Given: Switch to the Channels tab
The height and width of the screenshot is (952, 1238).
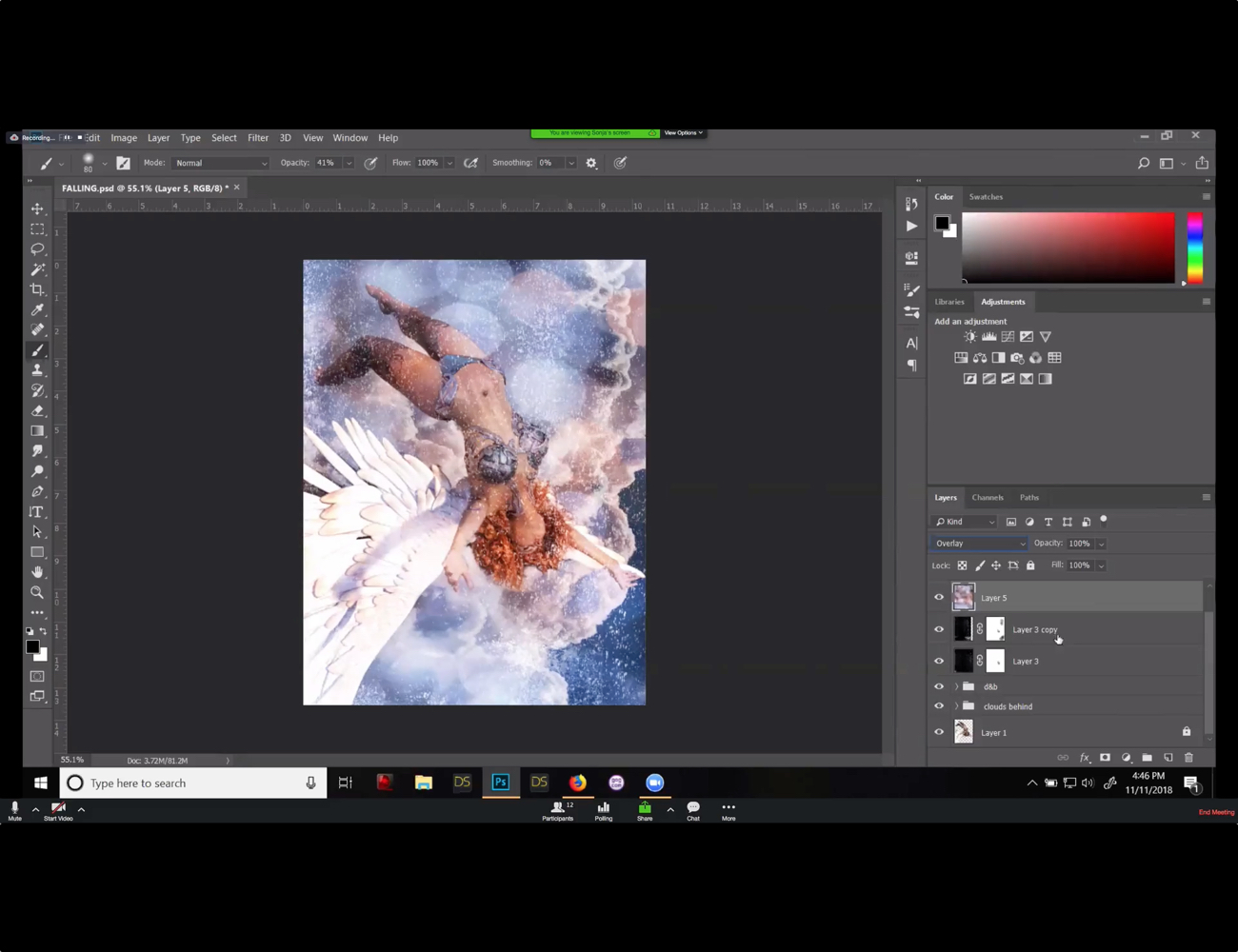Looking at the screenshot, I should (988, 496).
